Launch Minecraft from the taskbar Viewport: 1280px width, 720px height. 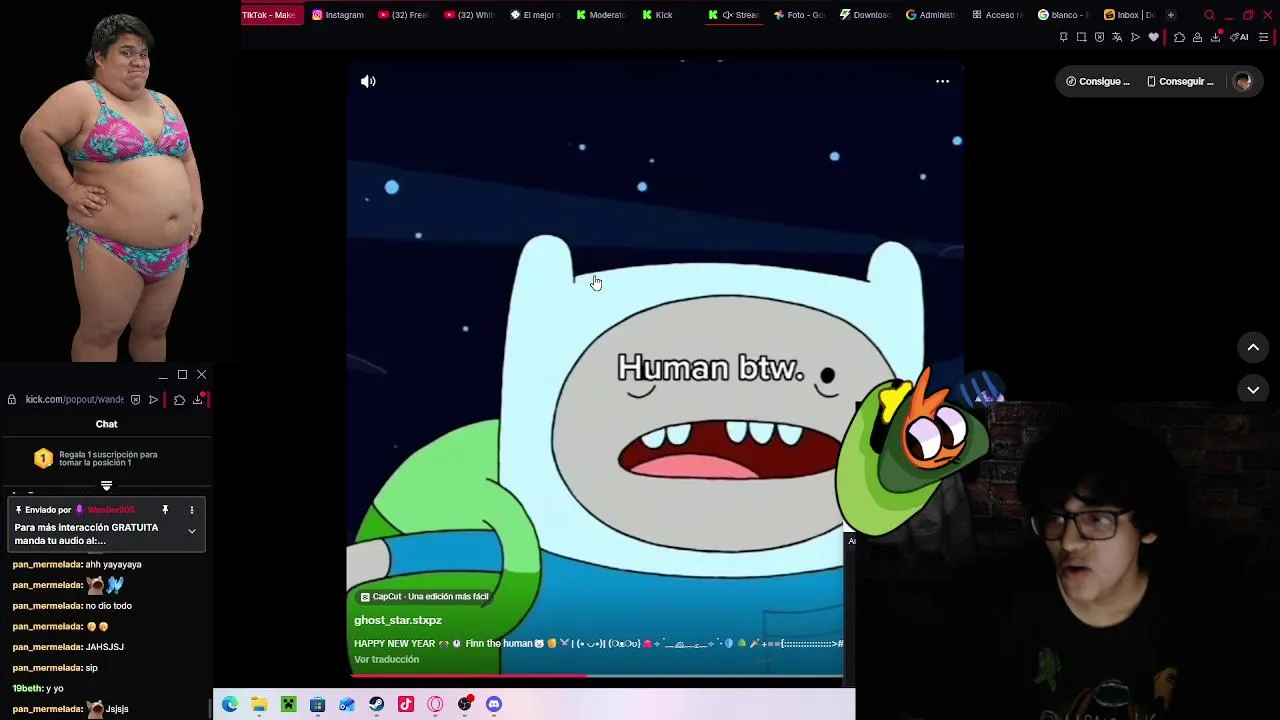288,704
